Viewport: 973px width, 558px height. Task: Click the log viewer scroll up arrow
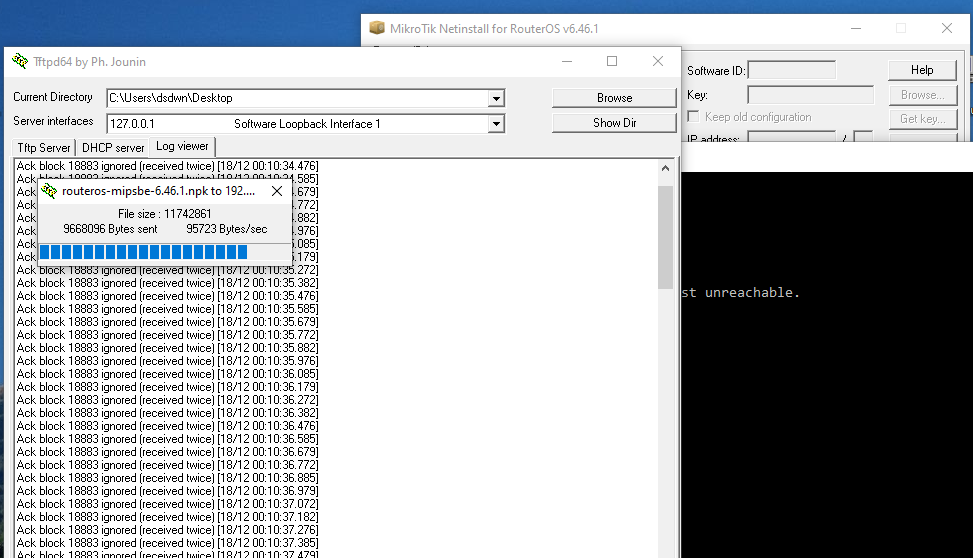tap(665, 168)
